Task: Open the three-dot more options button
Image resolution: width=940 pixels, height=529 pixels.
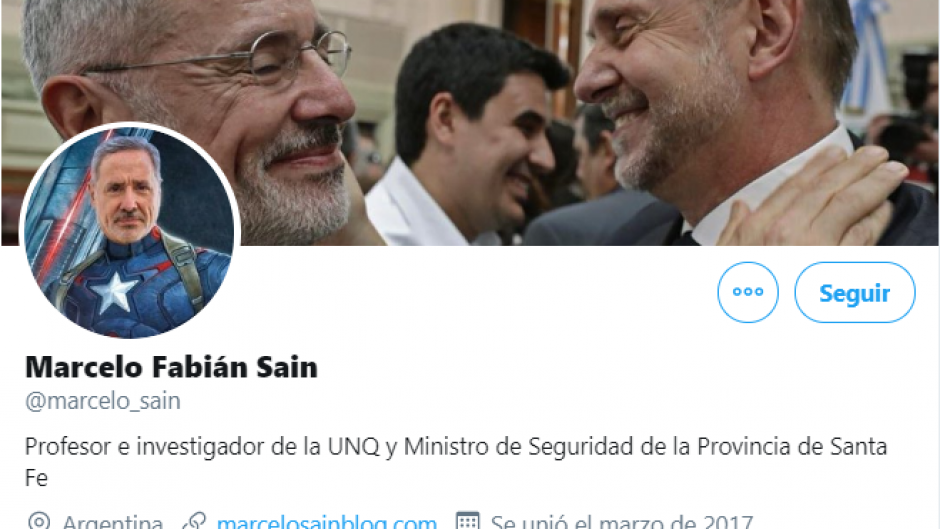Action: click(x=748, y=292)
